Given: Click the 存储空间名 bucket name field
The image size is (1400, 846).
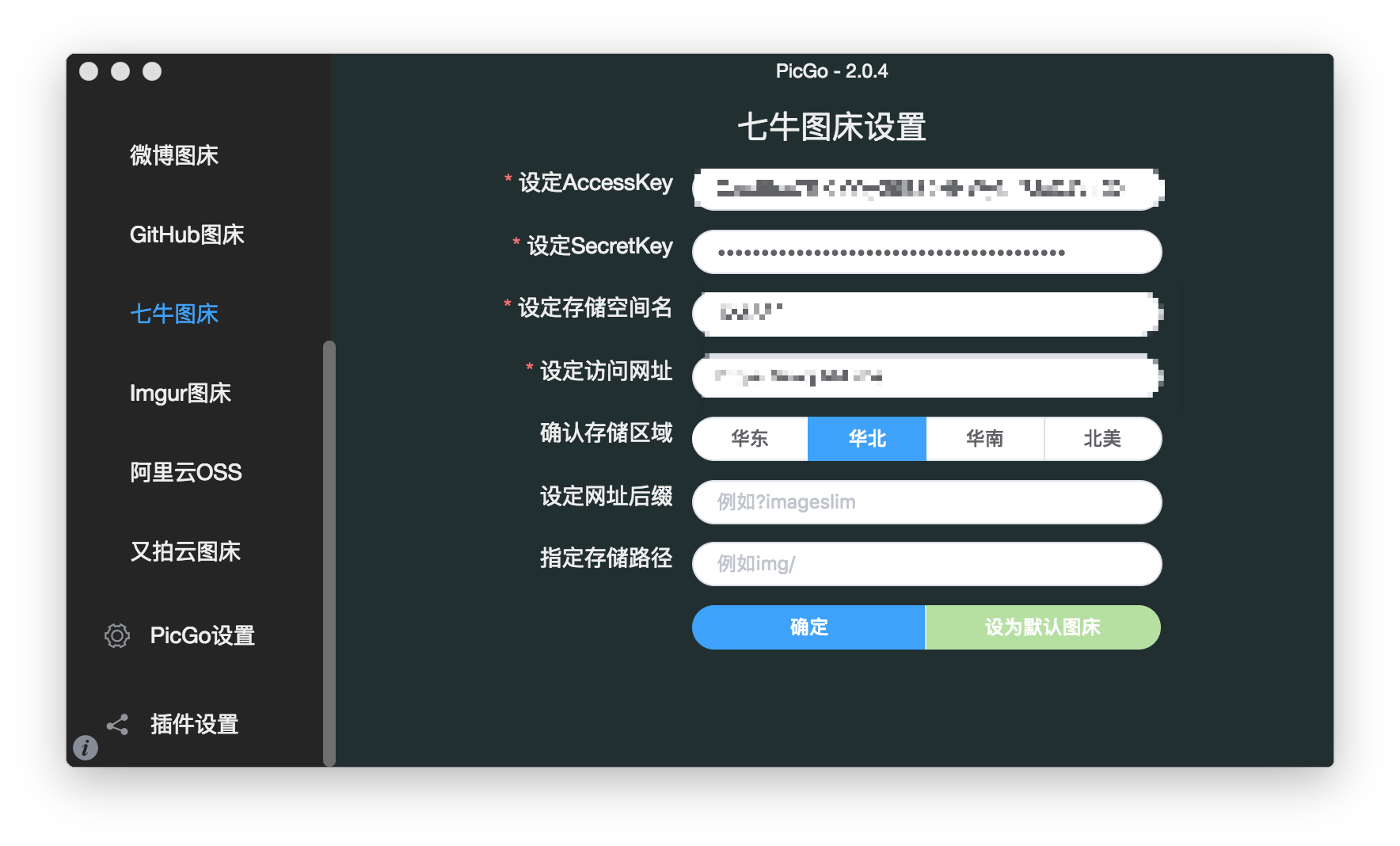Looking at the screenshot, I should tap(927, 314).
